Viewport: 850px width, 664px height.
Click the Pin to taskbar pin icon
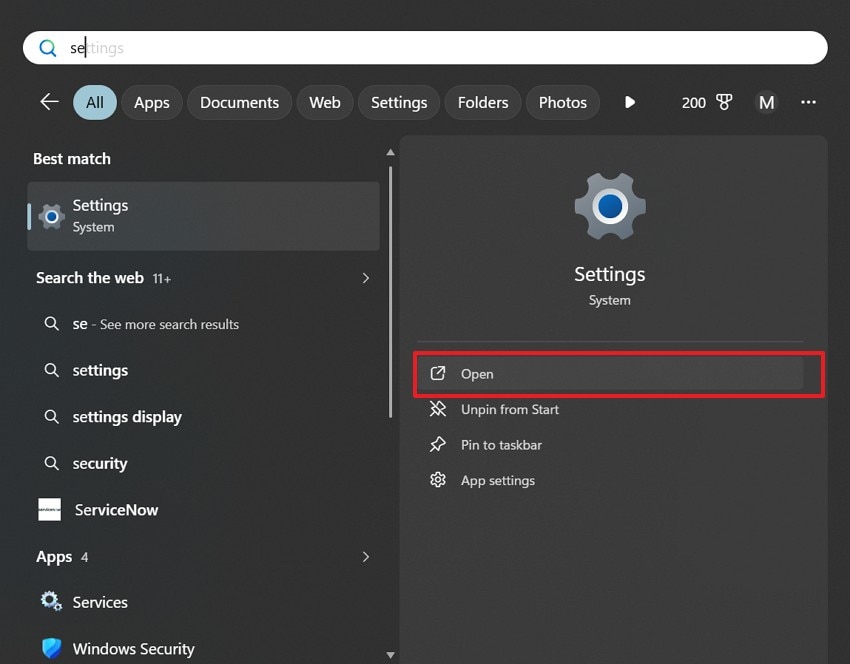click(x=437, y=444)
